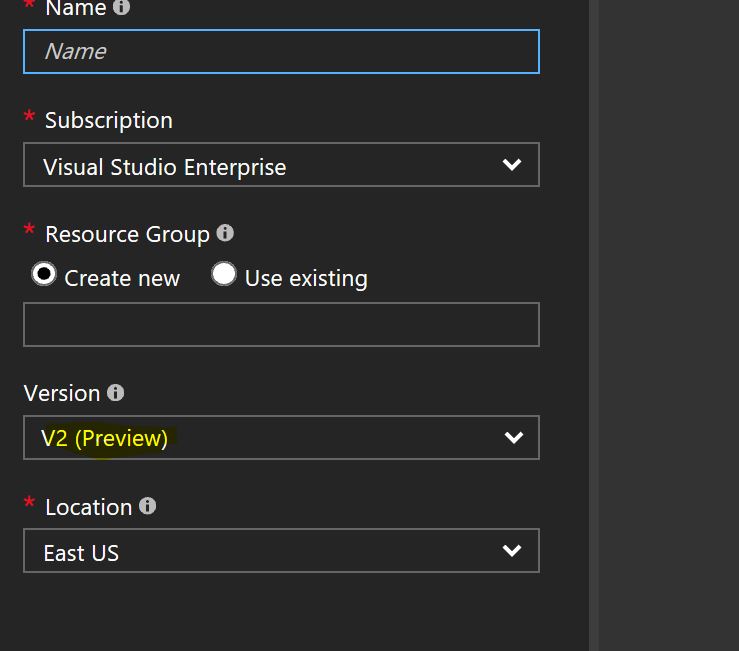Screen dimensions: 739x651
Task: Click the Location dropdown chevron arrow
Action: (512, 551)
